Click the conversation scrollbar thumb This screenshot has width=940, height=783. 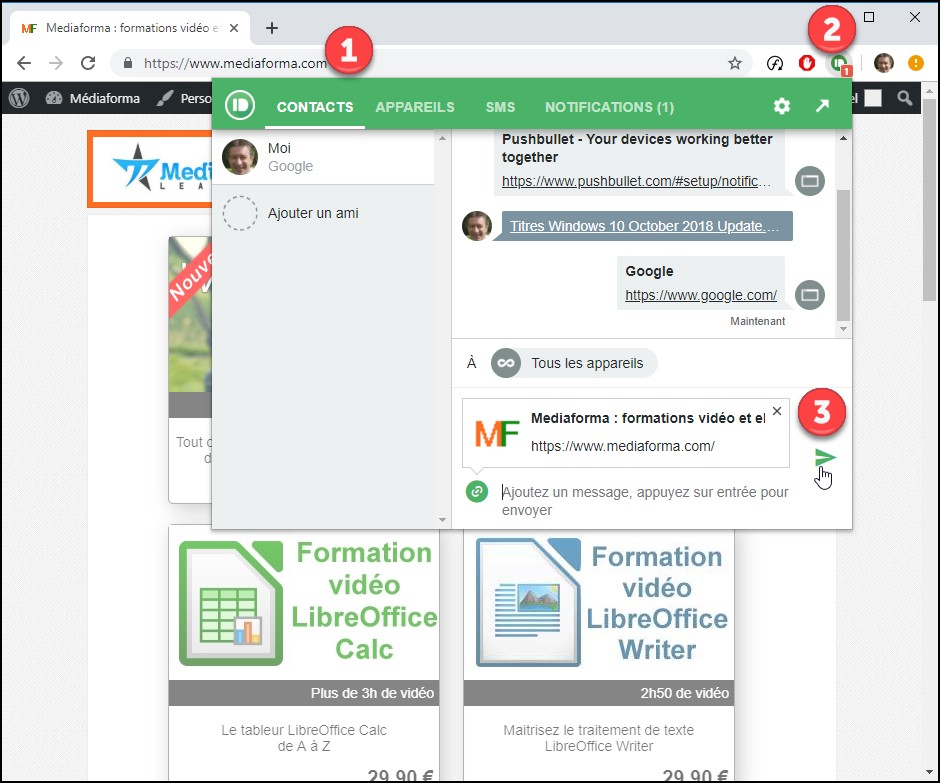843,255
